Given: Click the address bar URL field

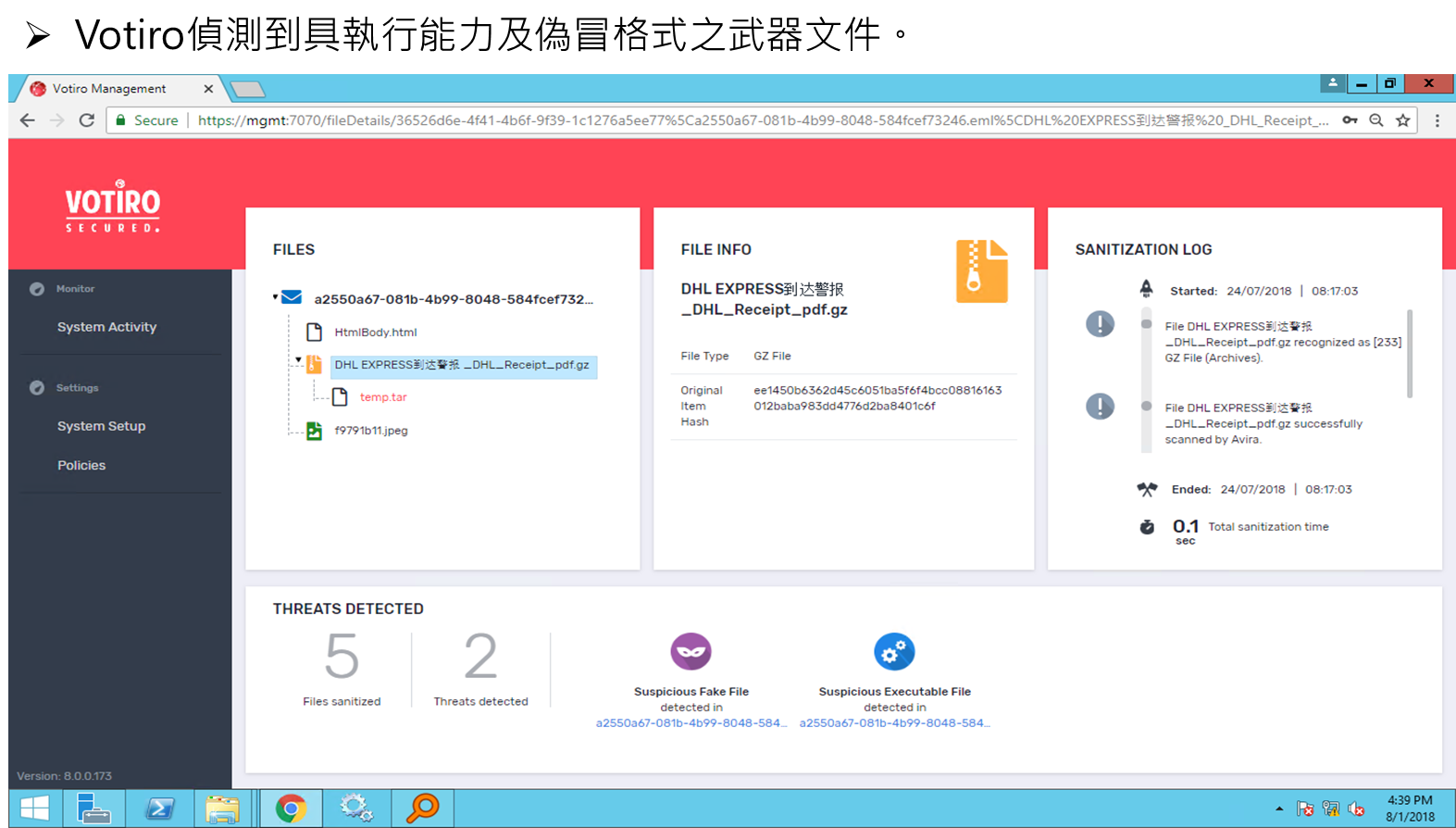Looking at the screenshot, I should tap(764, 120).
